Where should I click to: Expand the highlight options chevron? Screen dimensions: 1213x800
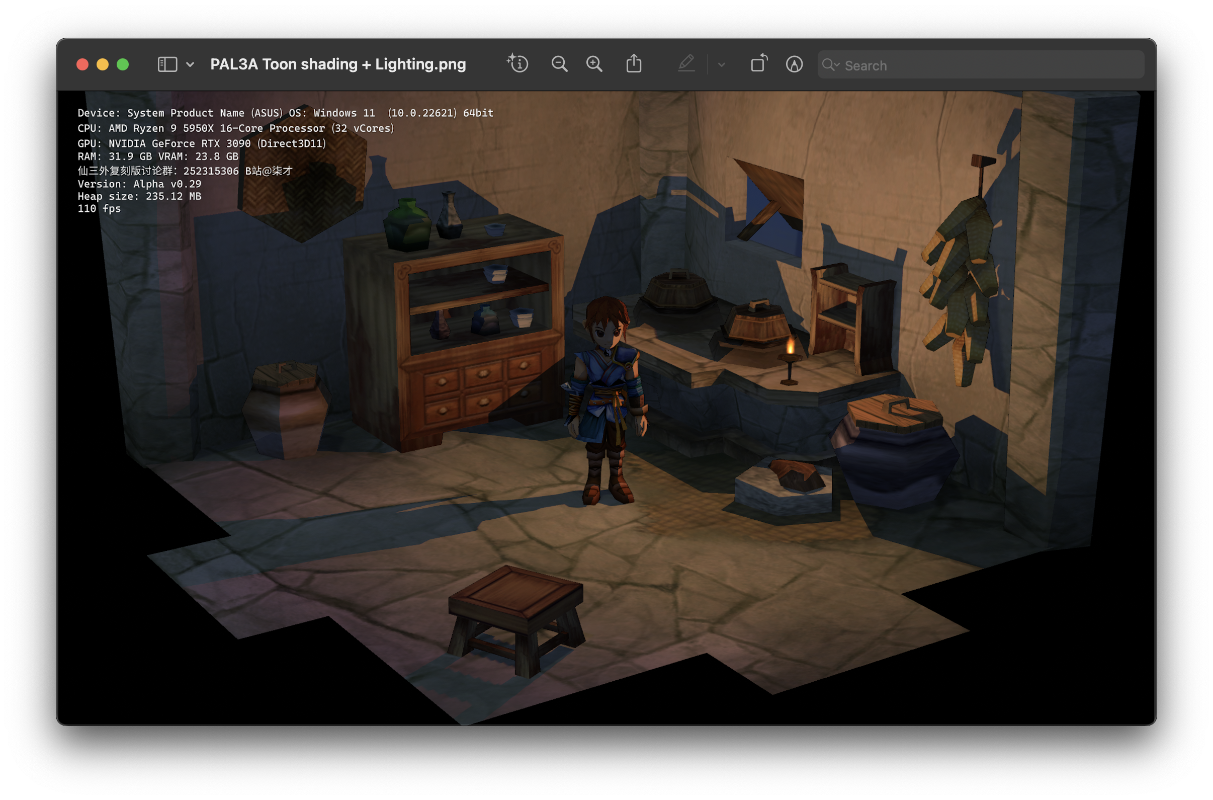(x=721, y=64)
